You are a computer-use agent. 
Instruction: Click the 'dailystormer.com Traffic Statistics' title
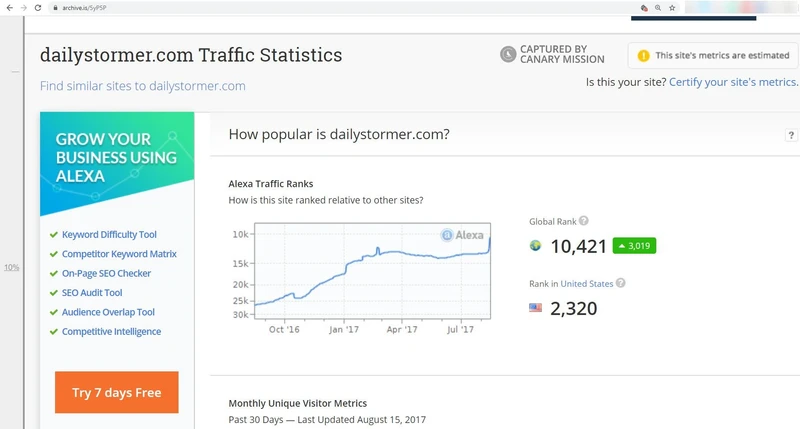click(191, 55)
